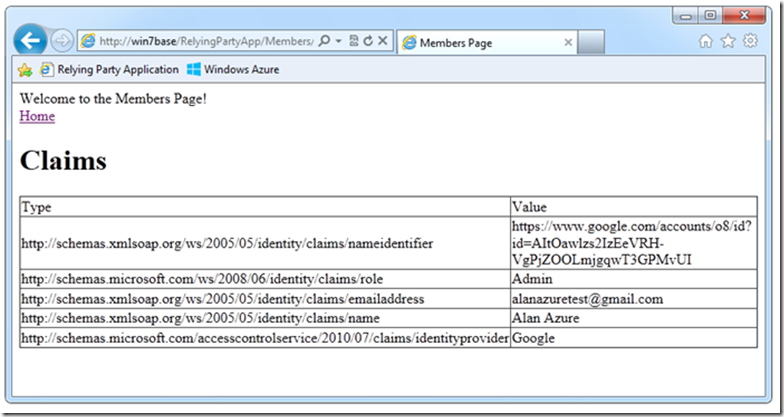Click the alanazuretest@gmail.com value

pos(587,299)
